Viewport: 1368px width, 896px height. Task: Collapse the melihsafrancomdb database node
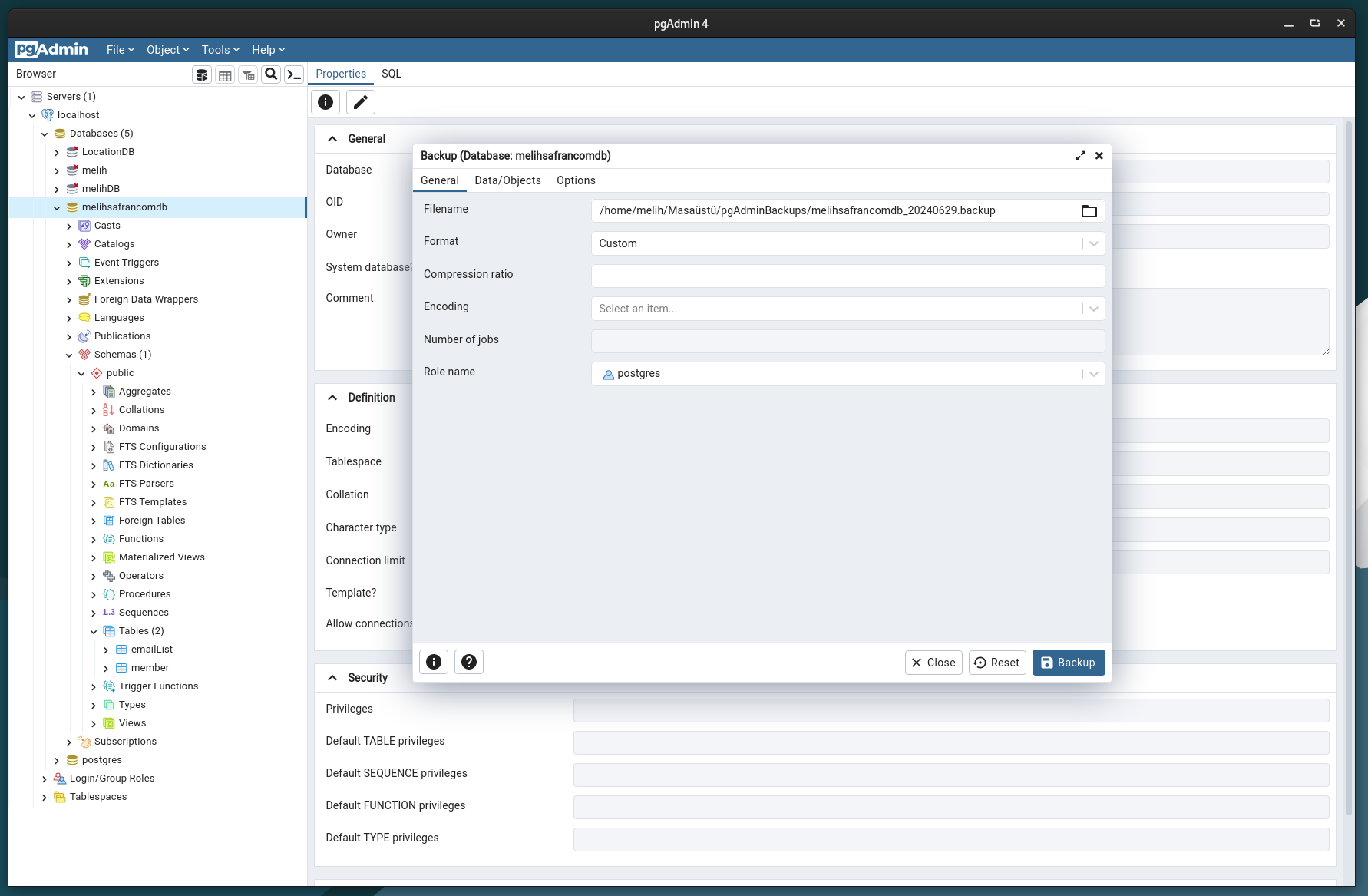tap(57, 207)
